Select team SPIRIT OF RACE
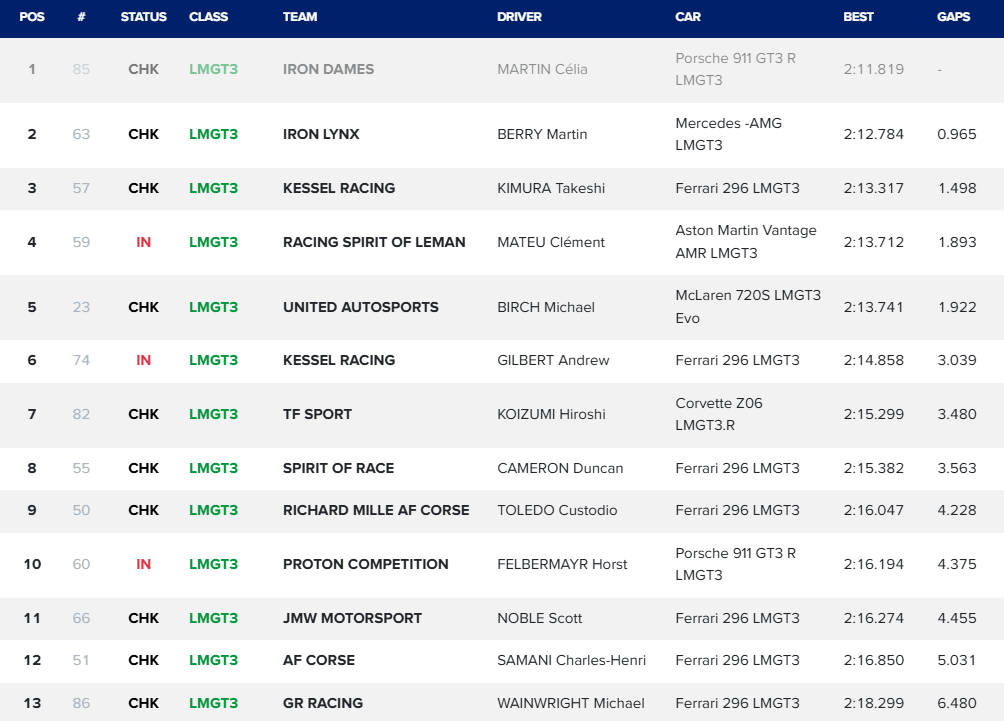This screenshot has width=1004, height=721. click(338, 468)
